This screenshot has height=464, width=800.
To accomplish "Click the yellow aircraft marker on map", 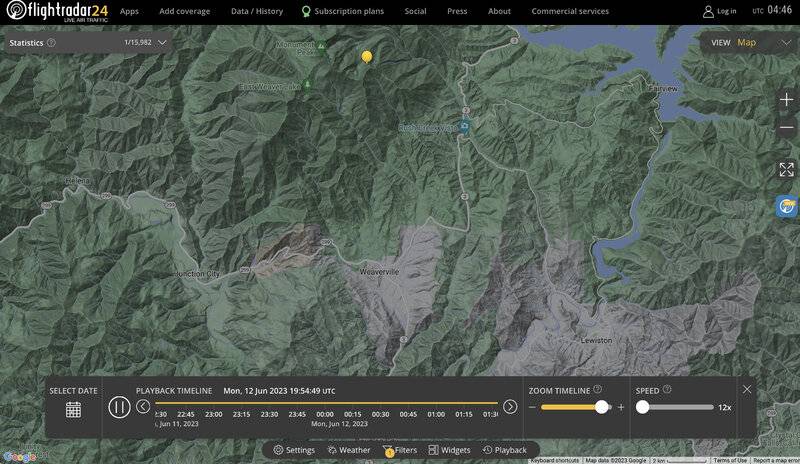I will (x=367, y=58).
